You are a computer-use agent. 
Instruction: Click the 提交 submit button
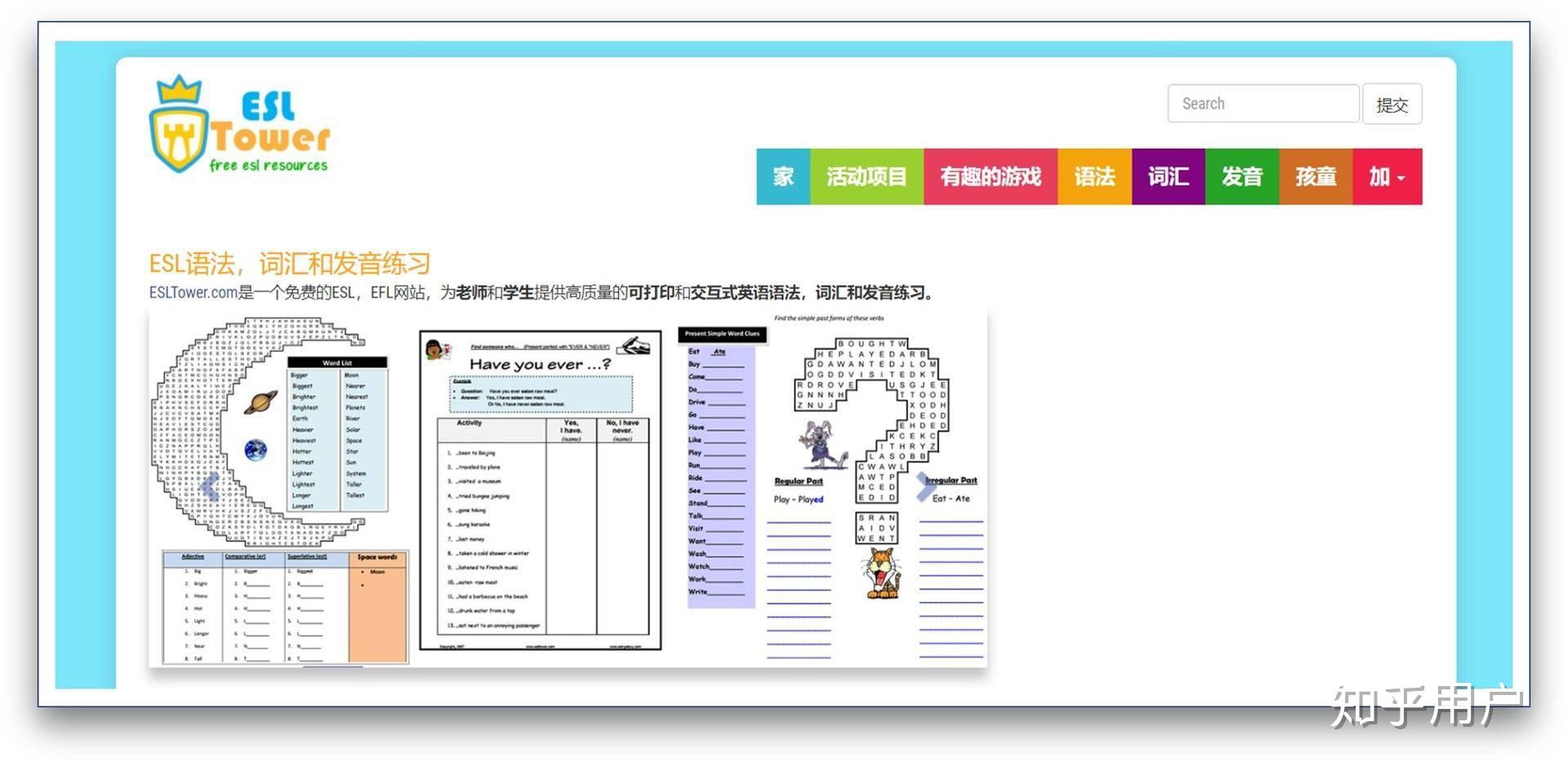pyautogui.click(x=1392, y=104)
